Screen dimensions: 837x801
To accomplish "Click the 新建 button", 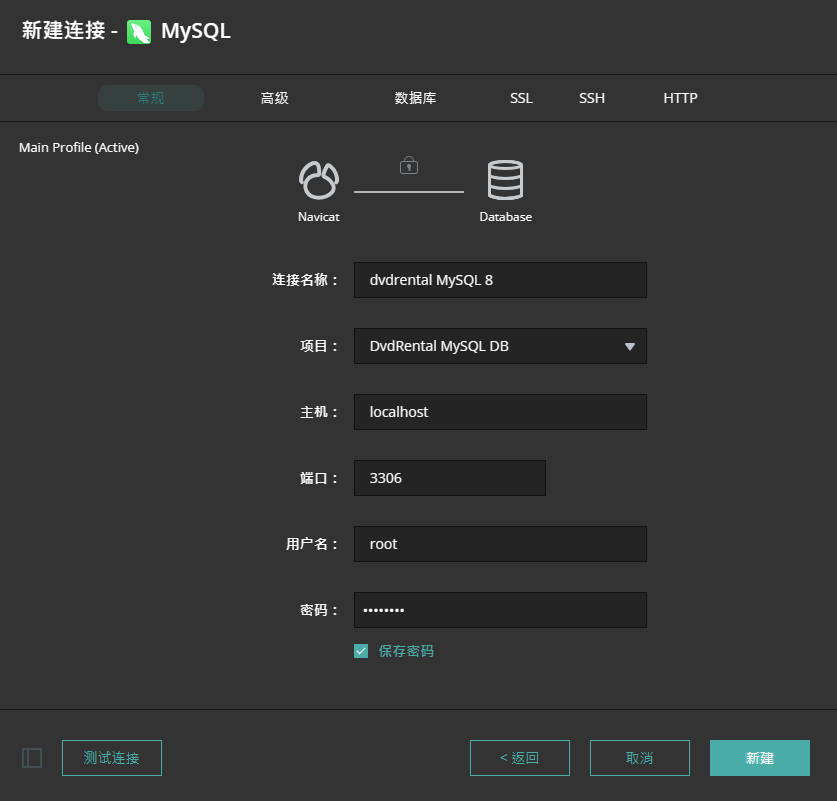I will tap(760, 758).
